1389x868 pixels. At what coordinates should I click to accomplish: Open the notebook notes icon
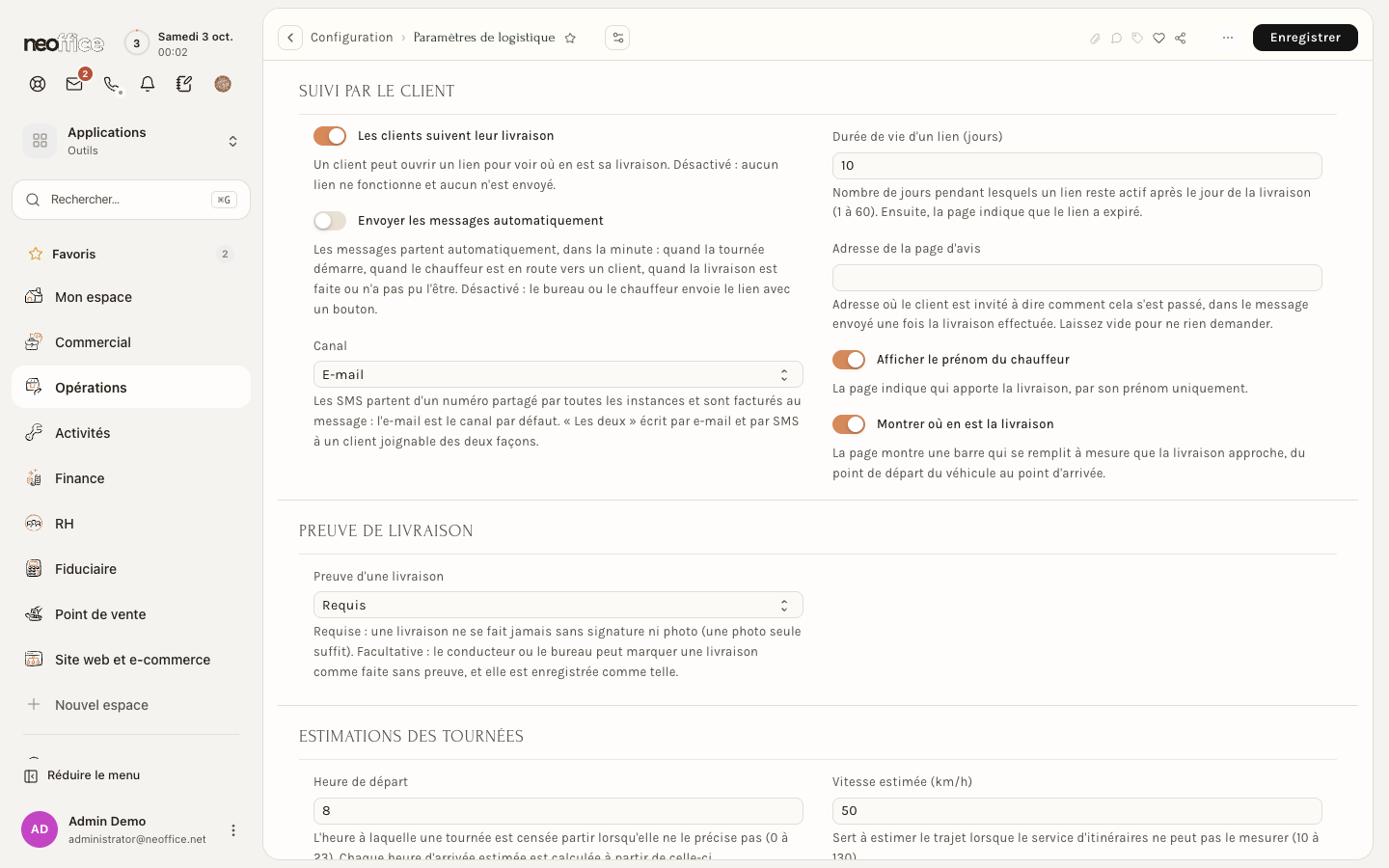[x=184, y=84]
